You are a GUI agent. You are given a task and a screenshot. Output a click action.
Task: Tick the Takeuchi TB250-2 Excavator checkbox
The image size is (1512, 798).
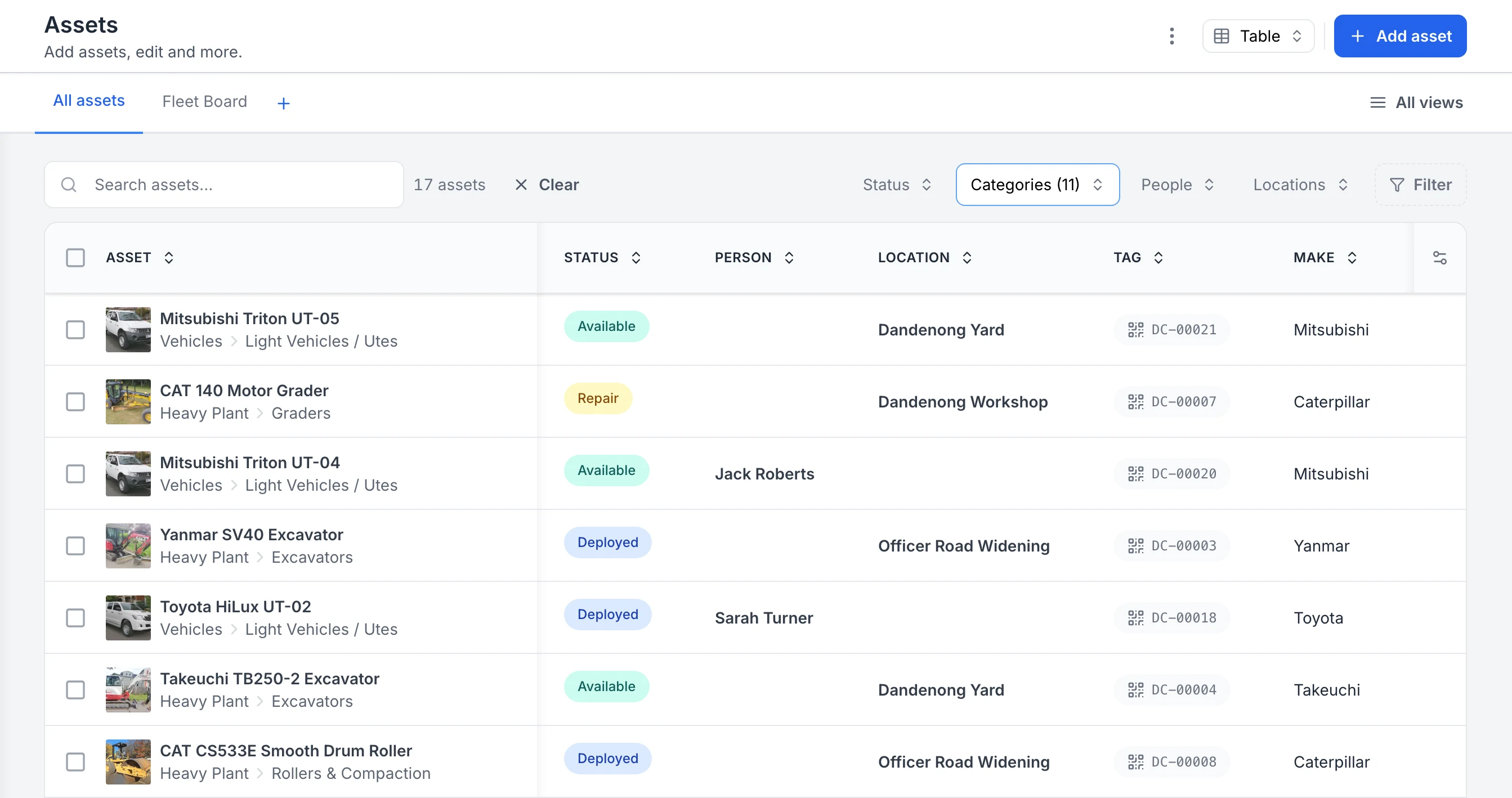tap(75, 690)
